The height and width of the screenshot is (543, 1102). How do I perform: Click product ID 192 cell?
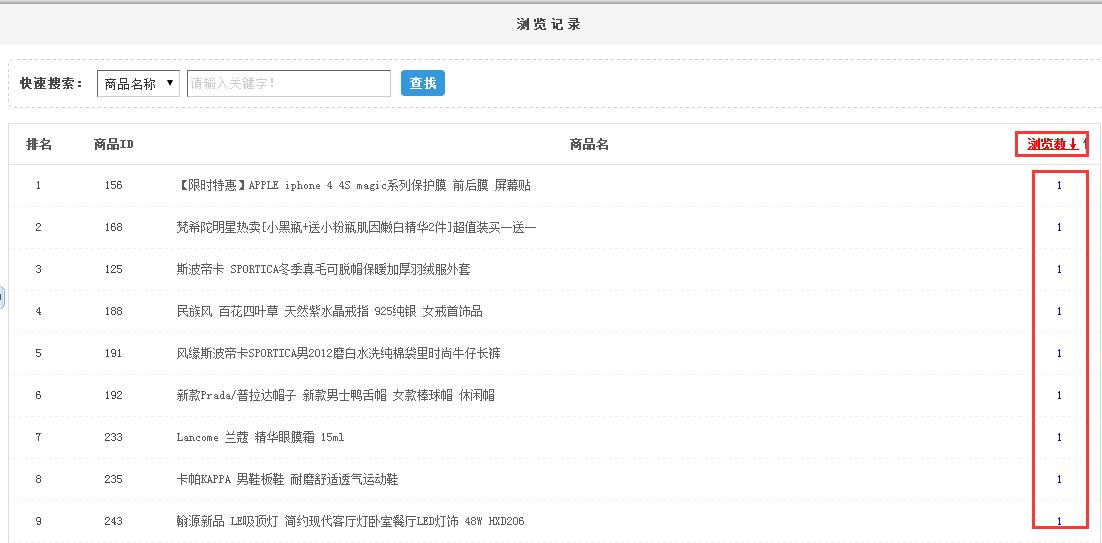point(113,395)
